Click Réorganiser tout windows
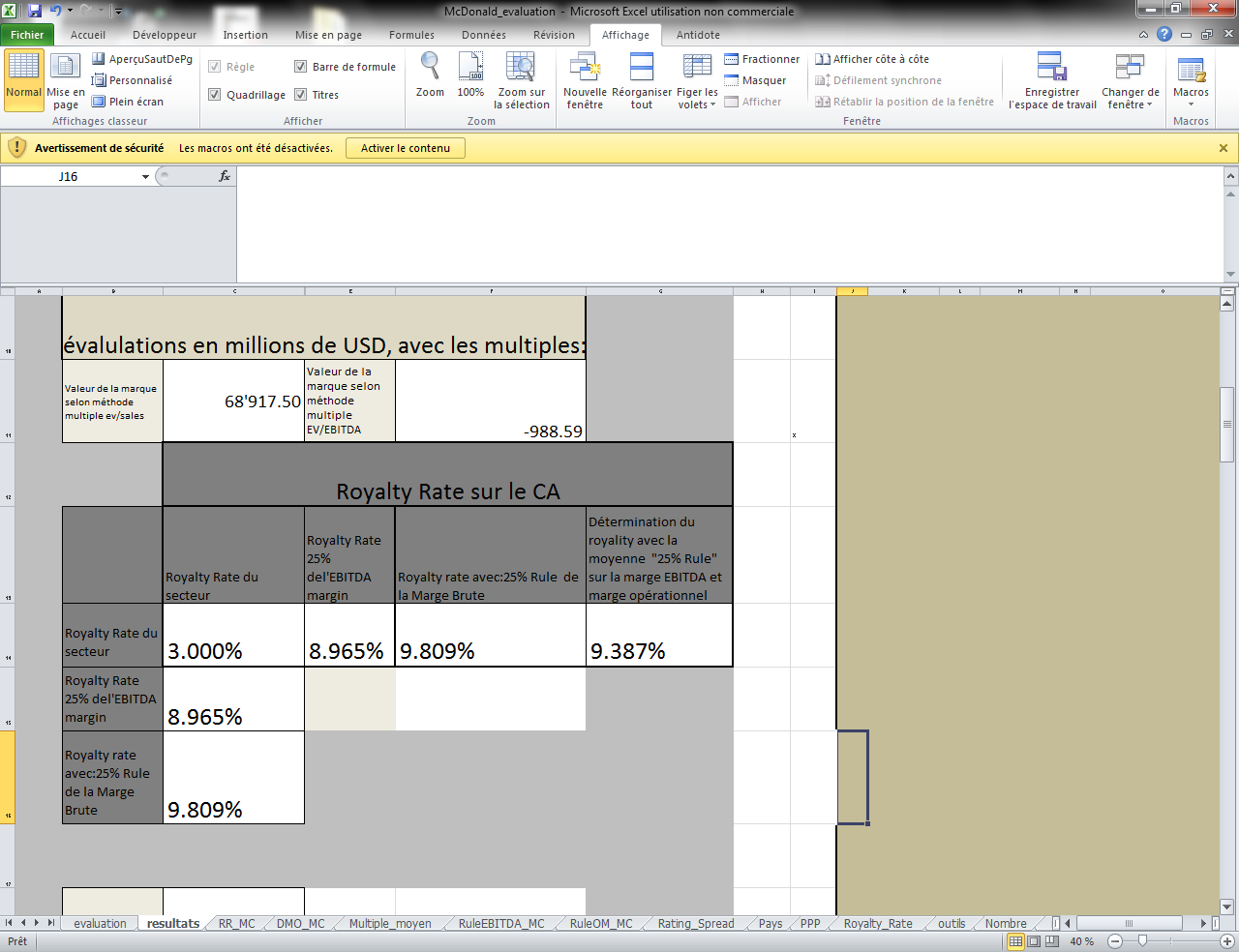The image size is (1239, 952). coord(642,81)
